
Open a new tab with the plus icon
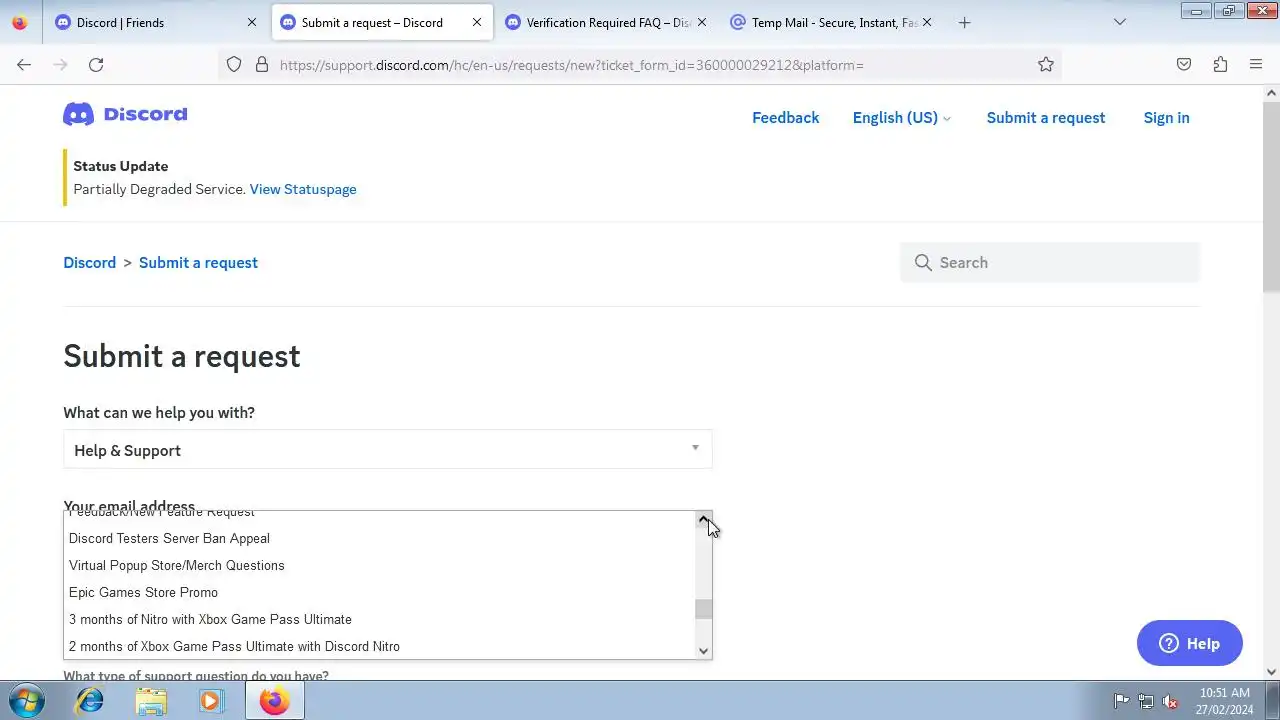pyautogui.click(x=964, y=22)
